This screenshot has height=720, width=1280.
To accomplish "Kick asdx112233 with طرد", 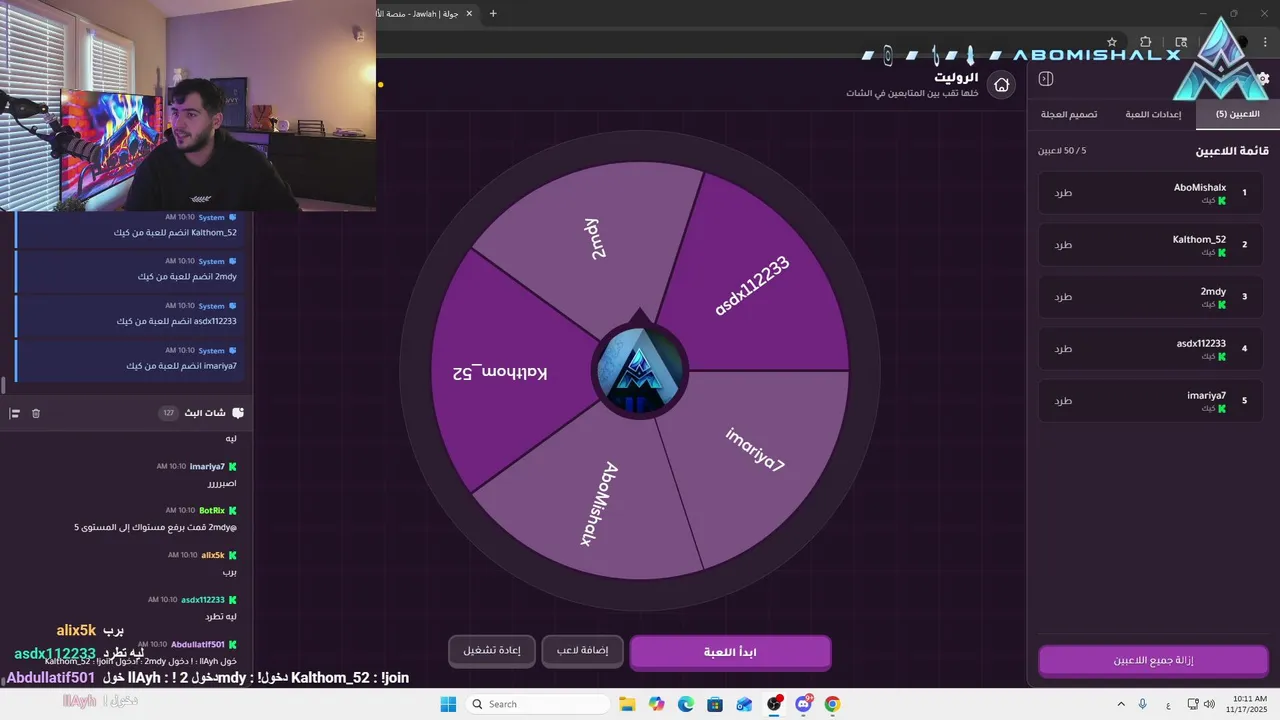I will tap(1063, 348).
